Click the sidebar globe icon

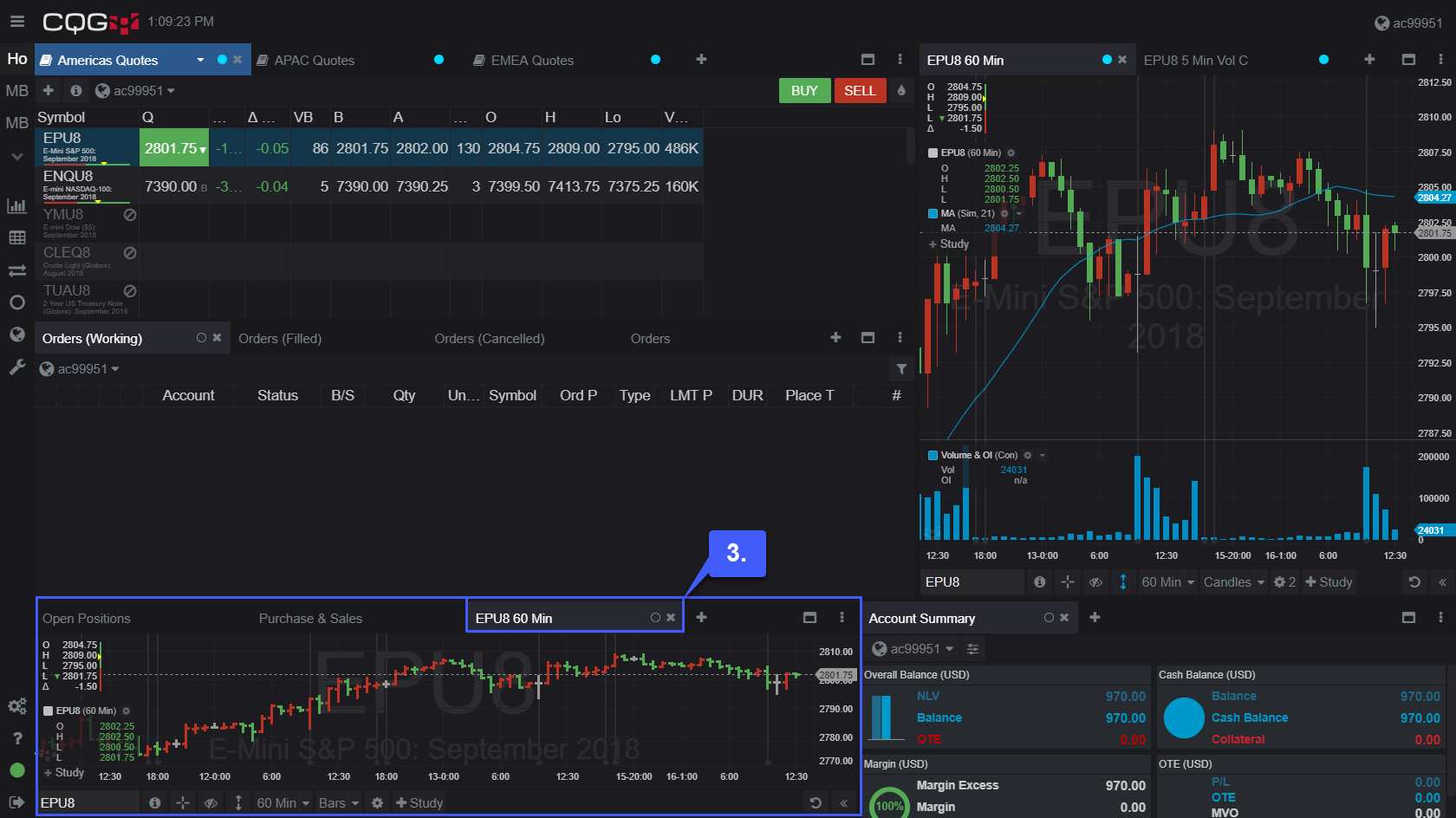[x=16, y=334]
